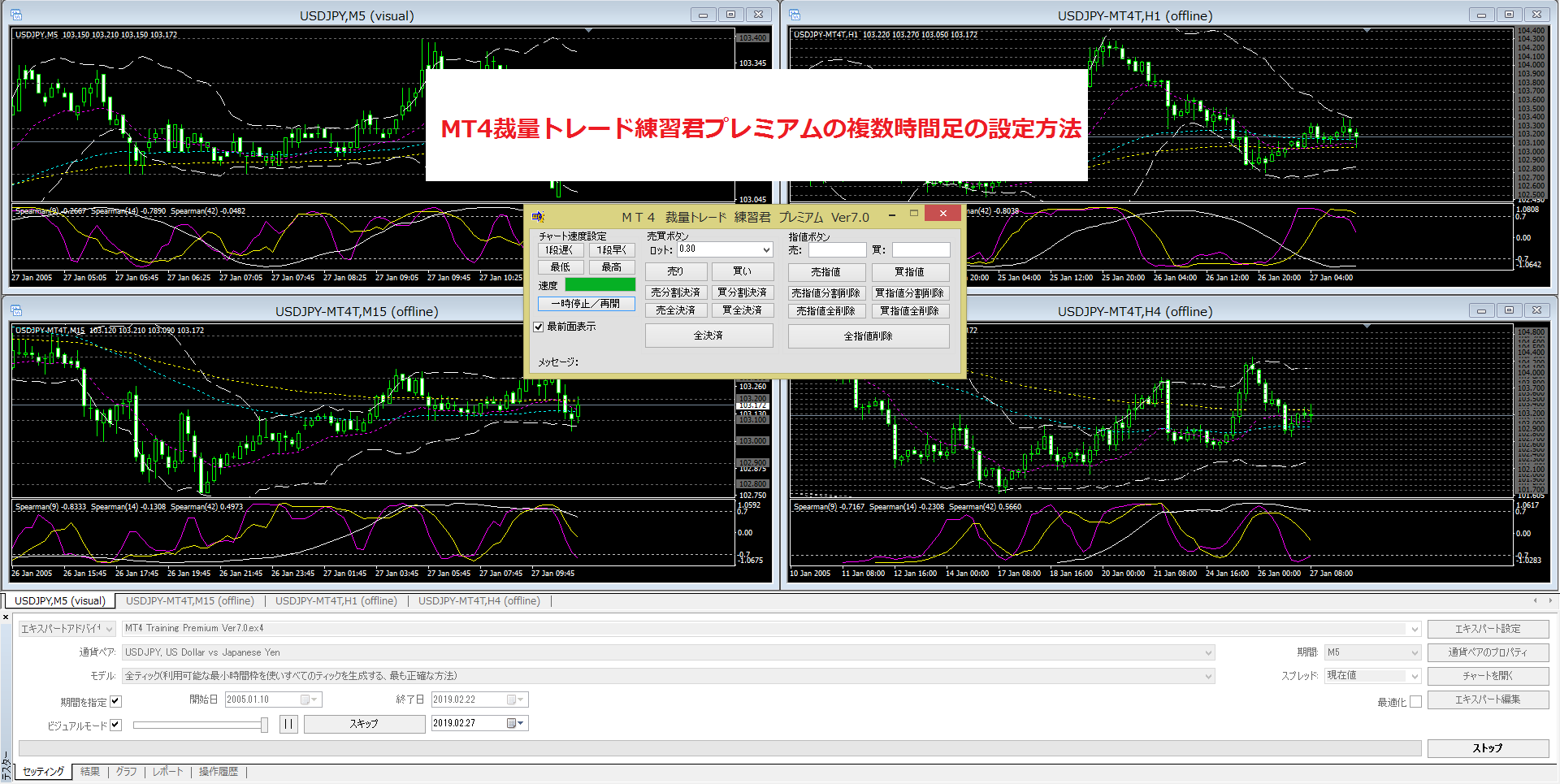This screenshot has height=784, width=1560.
Task: Click the 売り sell button
Action: tap(676, 271)
